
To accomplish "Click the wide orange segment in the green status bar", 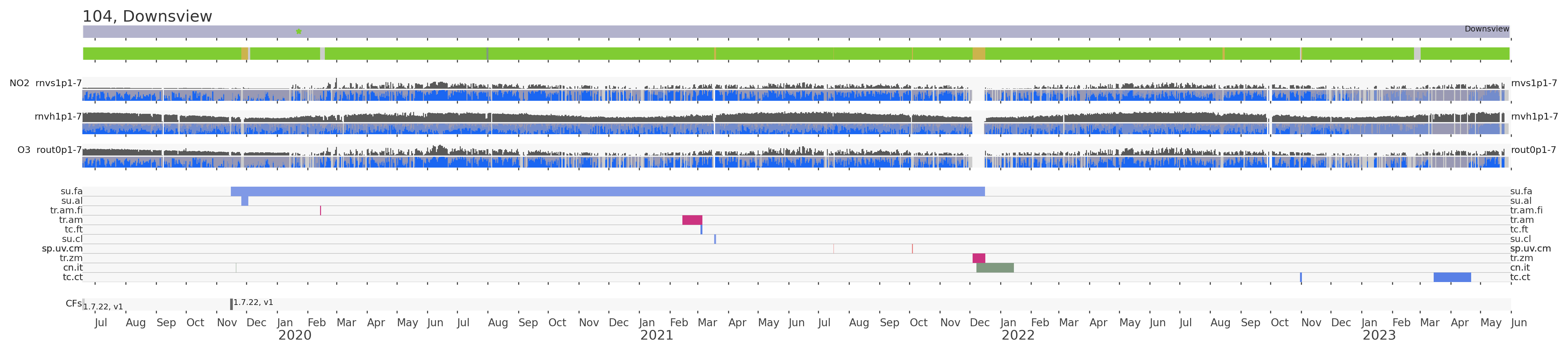I will pos(978,54).
